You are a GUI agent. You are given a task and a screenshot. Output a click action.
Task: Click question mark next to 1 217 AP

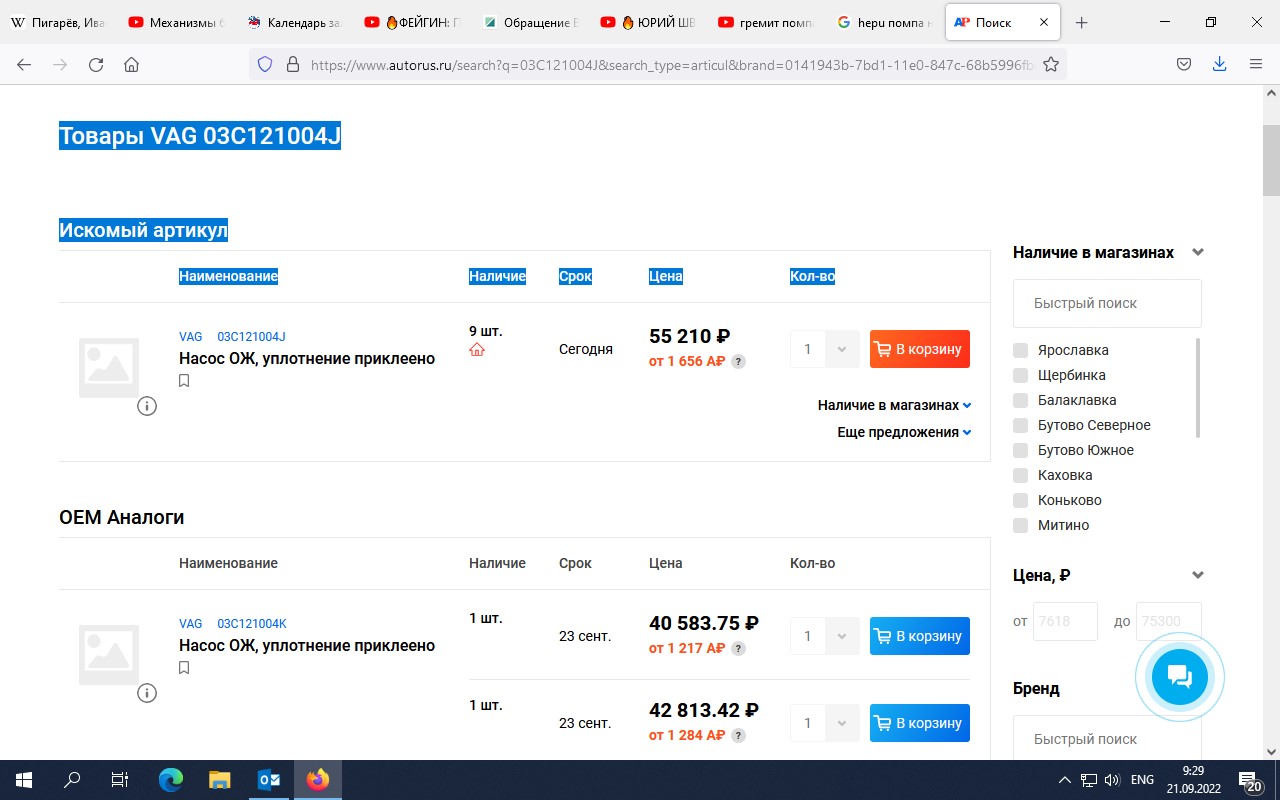point(738,648)
